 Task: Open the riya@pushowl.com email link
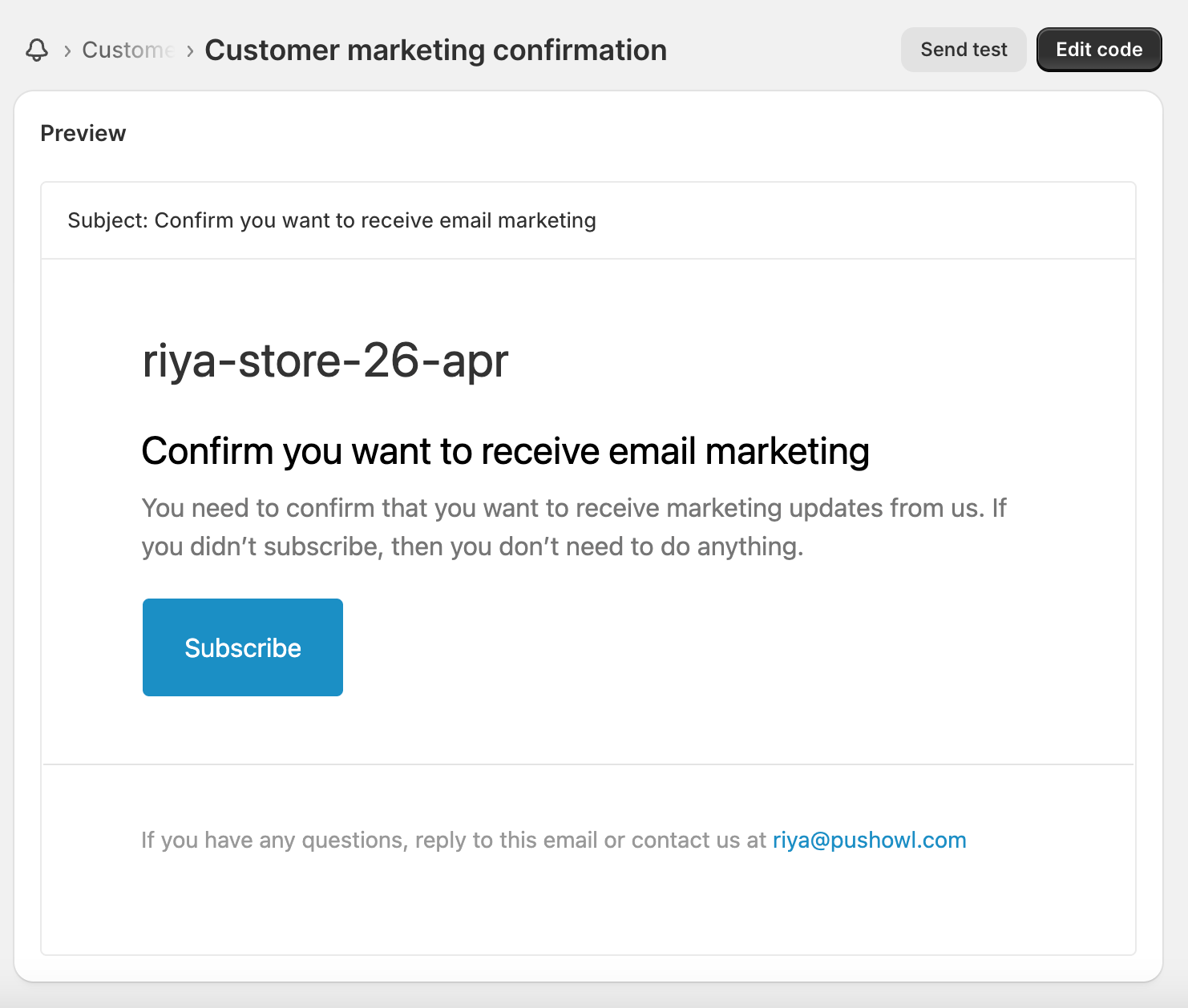(869, 840)
